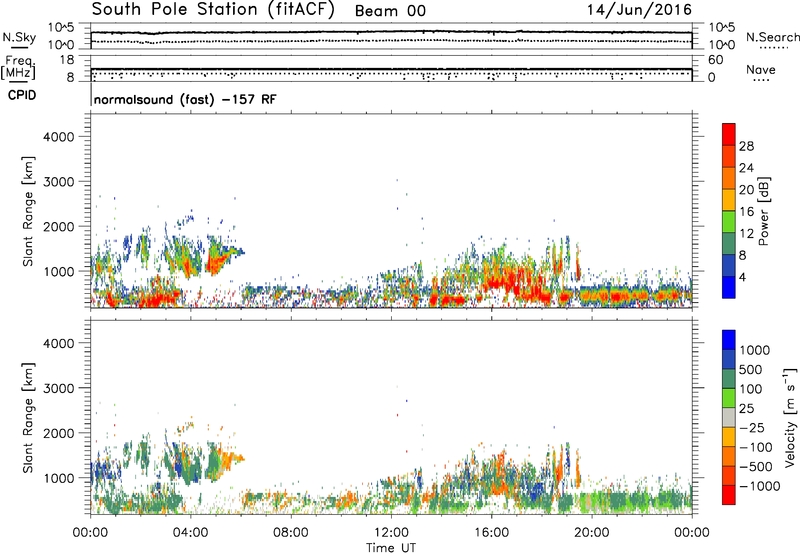Click the 'Freq. [MHz]' axis label

tap(19, 67)
